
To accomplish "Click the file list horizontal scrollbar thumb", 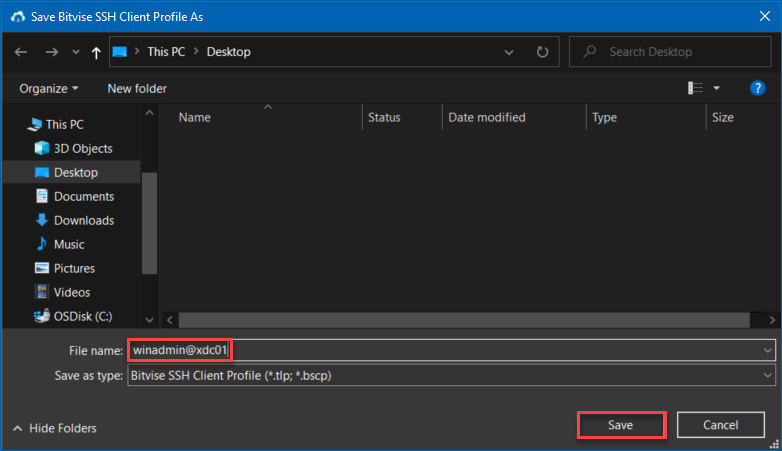I will click(x=464, y=320).
